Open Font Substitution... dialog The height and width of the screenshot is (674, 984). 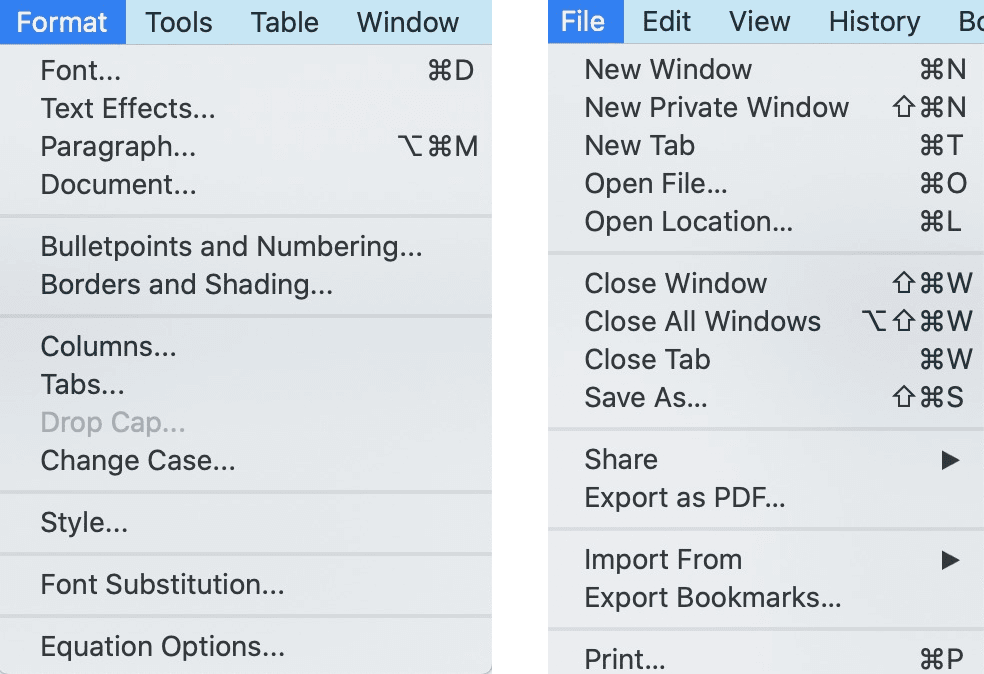(x=162, y=584)
